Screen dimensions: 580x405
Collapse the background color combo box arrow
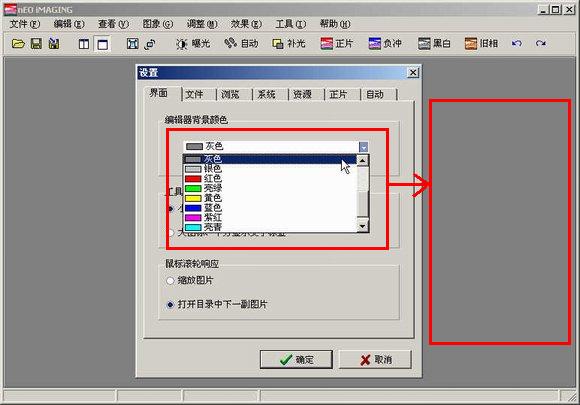[x=363, y=147]
